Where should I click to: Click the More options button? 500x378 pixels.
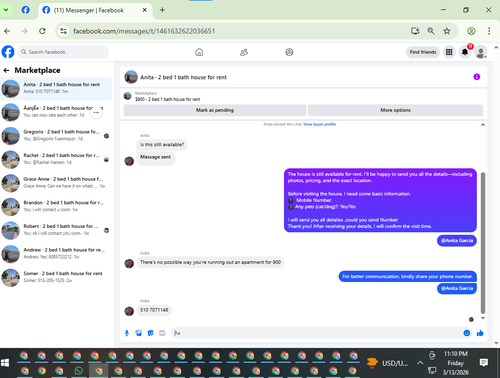tap(395, 110)
